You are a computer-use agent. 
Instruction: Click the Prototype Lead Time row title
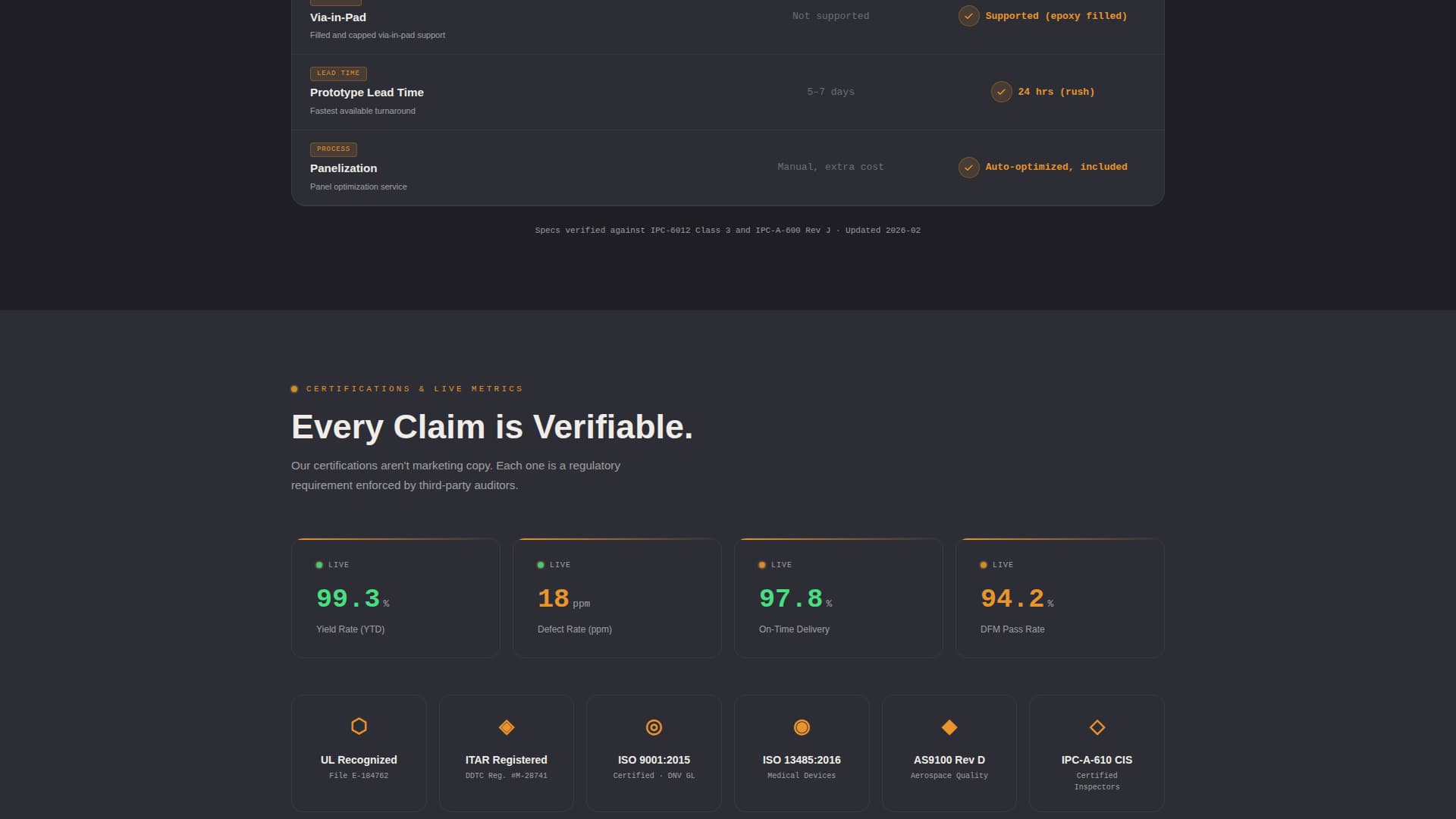[366, 93]
